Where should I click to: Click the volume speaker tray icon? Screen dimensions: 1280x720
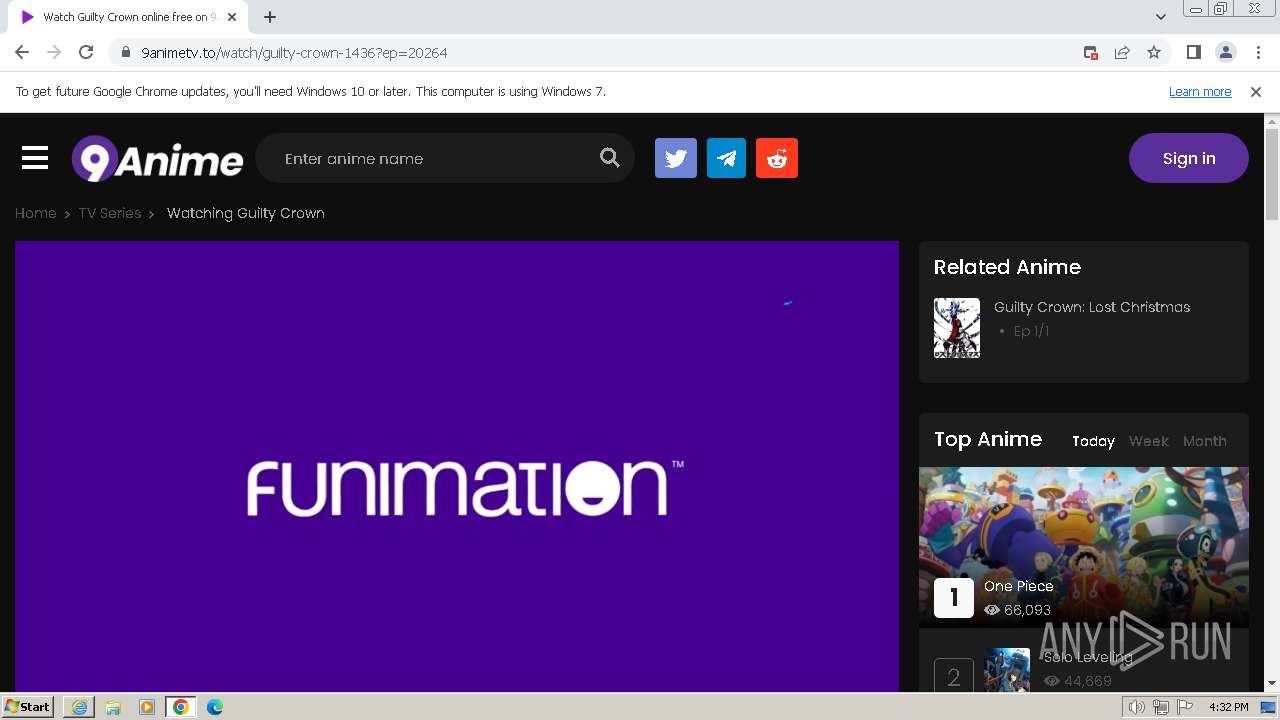click(1137, 707)
